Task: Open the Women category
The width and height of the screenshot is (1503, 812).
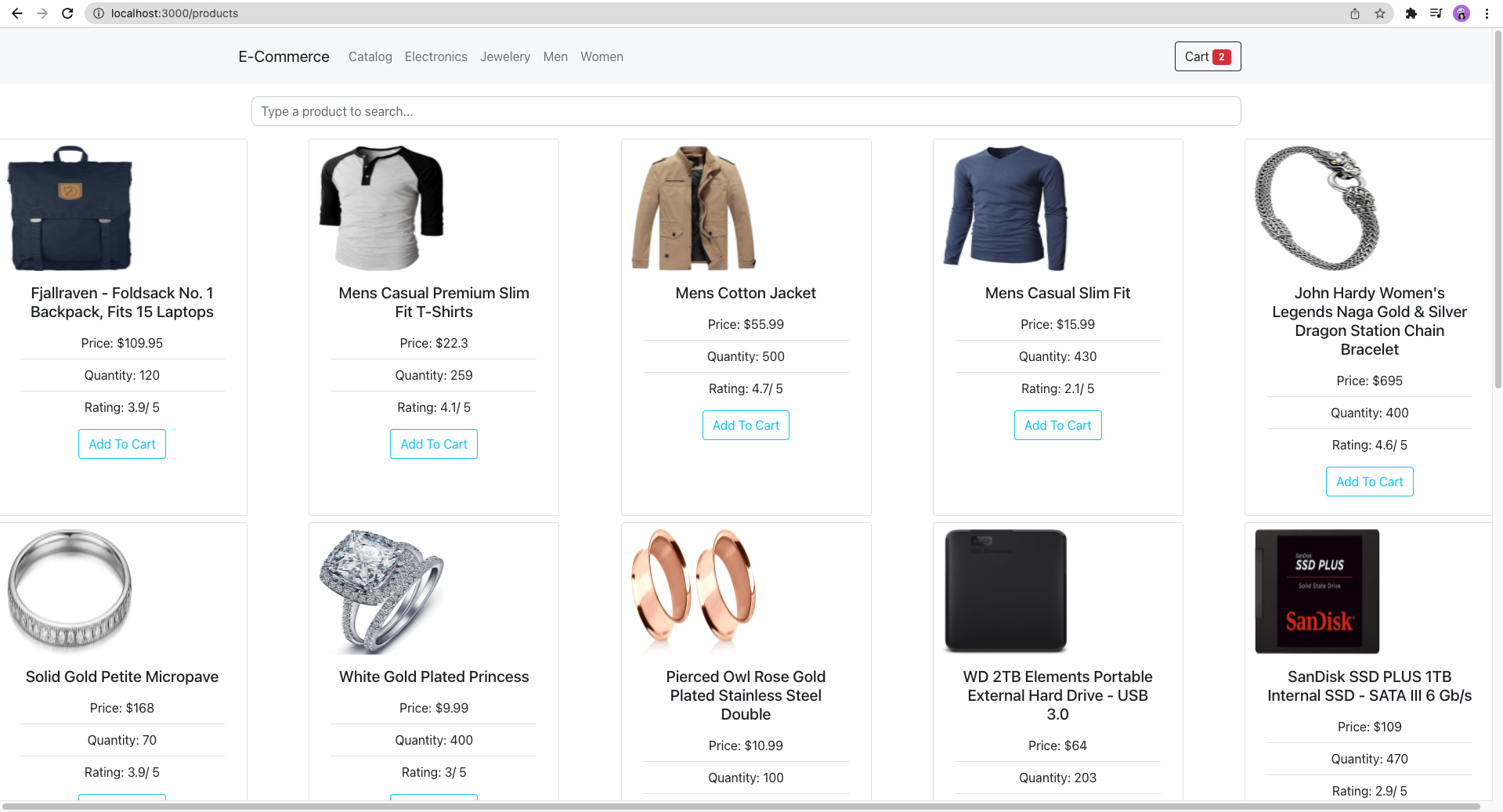Action: point(602,56)
